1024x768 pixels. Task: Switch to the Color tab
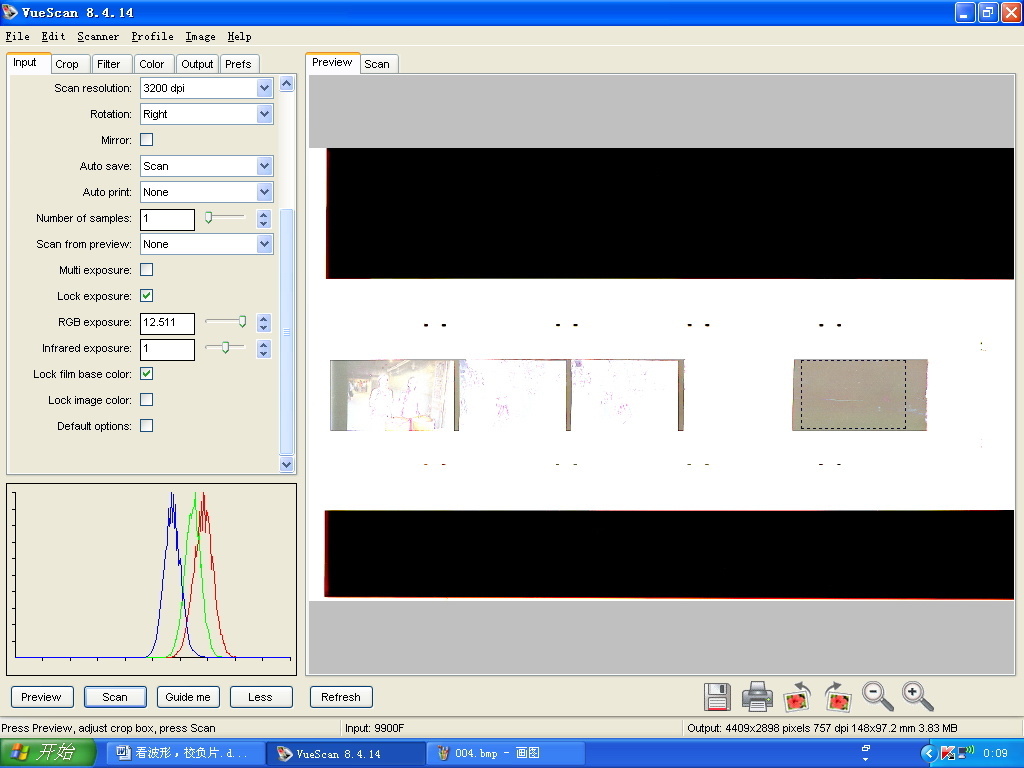152,64
